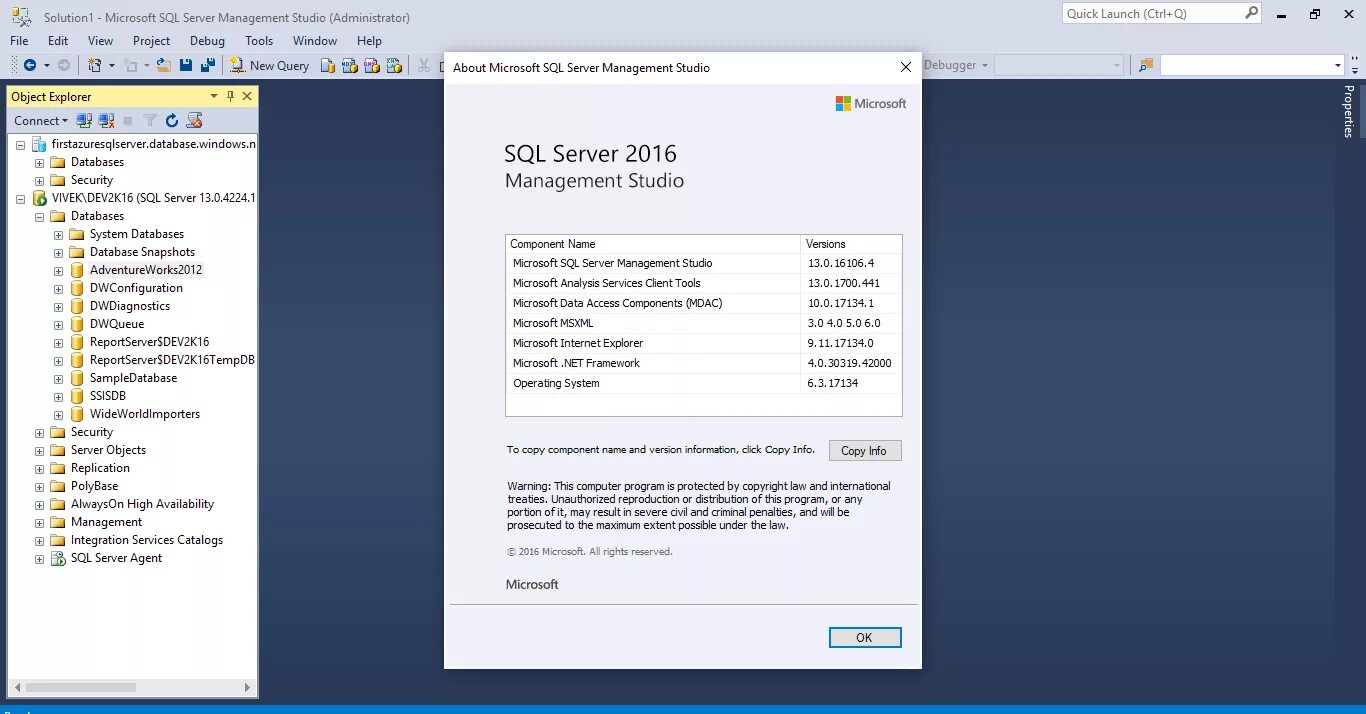Open the Connect dropdown in Object Explorer
1366x714 pixels.
pyautogui.click(x=41, y=120)
